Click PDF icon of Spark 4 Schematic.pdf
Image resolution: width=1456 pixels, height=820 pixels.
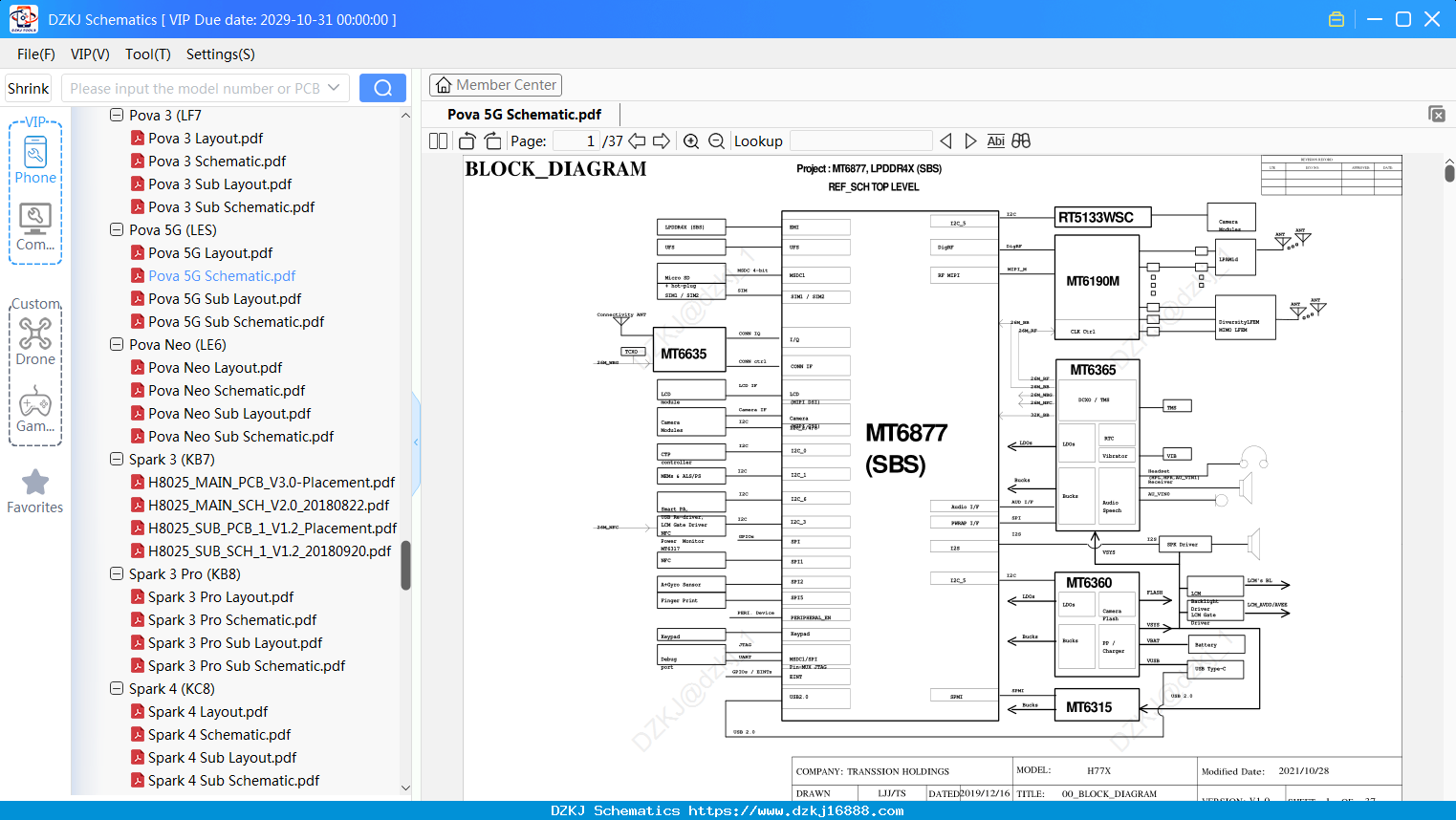[x=138, y=734]
